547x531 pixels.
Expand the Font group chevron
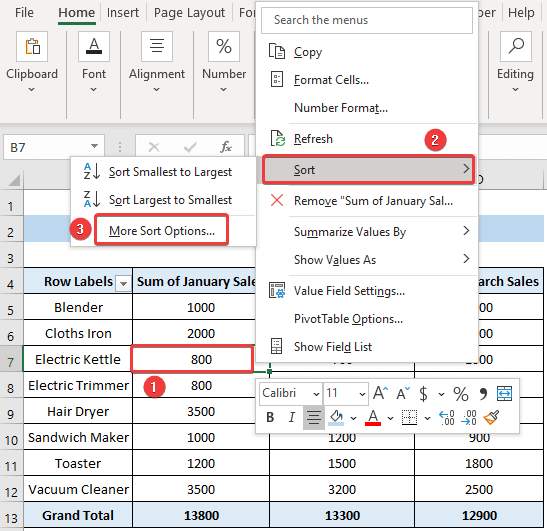click(x=93, y=90)
